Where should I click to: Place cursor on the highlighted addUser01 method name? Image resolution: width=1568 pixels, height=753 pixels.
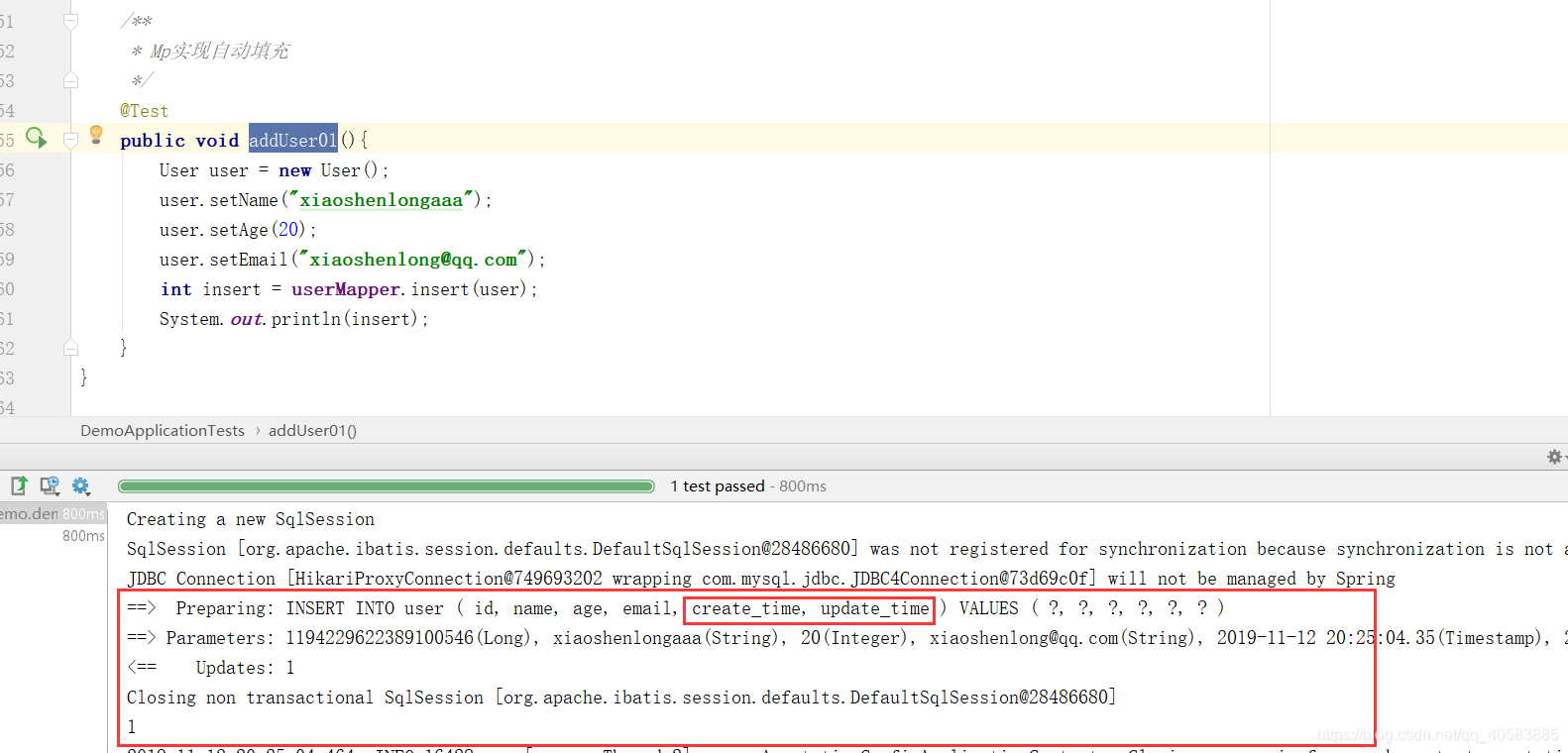(x=293, y=140)
